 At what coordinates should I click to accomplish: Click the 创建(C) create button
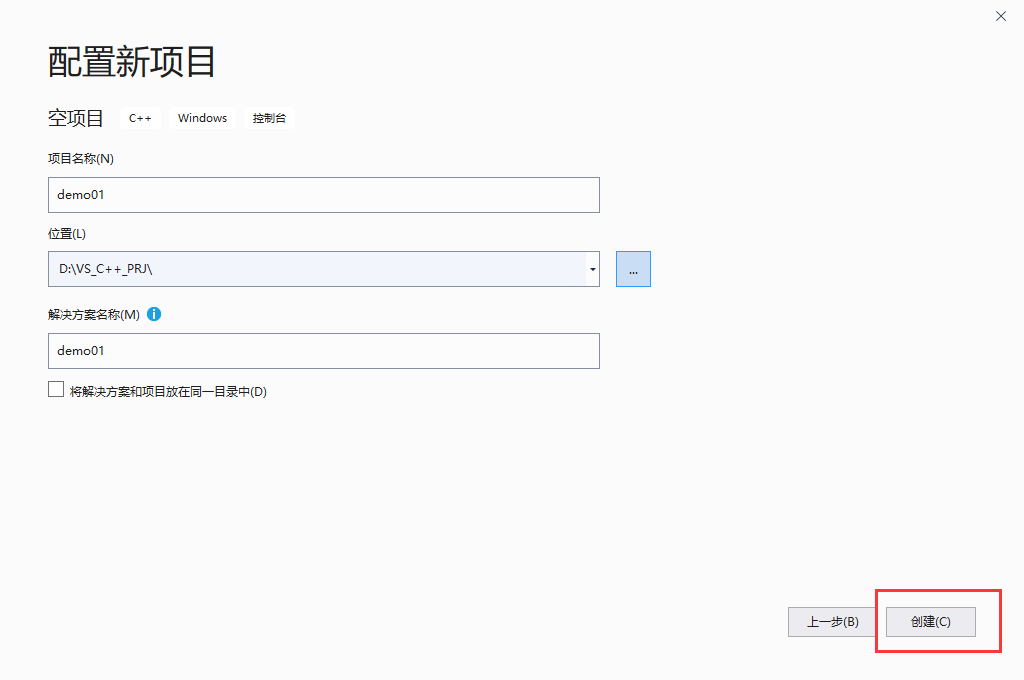(931, 622)
